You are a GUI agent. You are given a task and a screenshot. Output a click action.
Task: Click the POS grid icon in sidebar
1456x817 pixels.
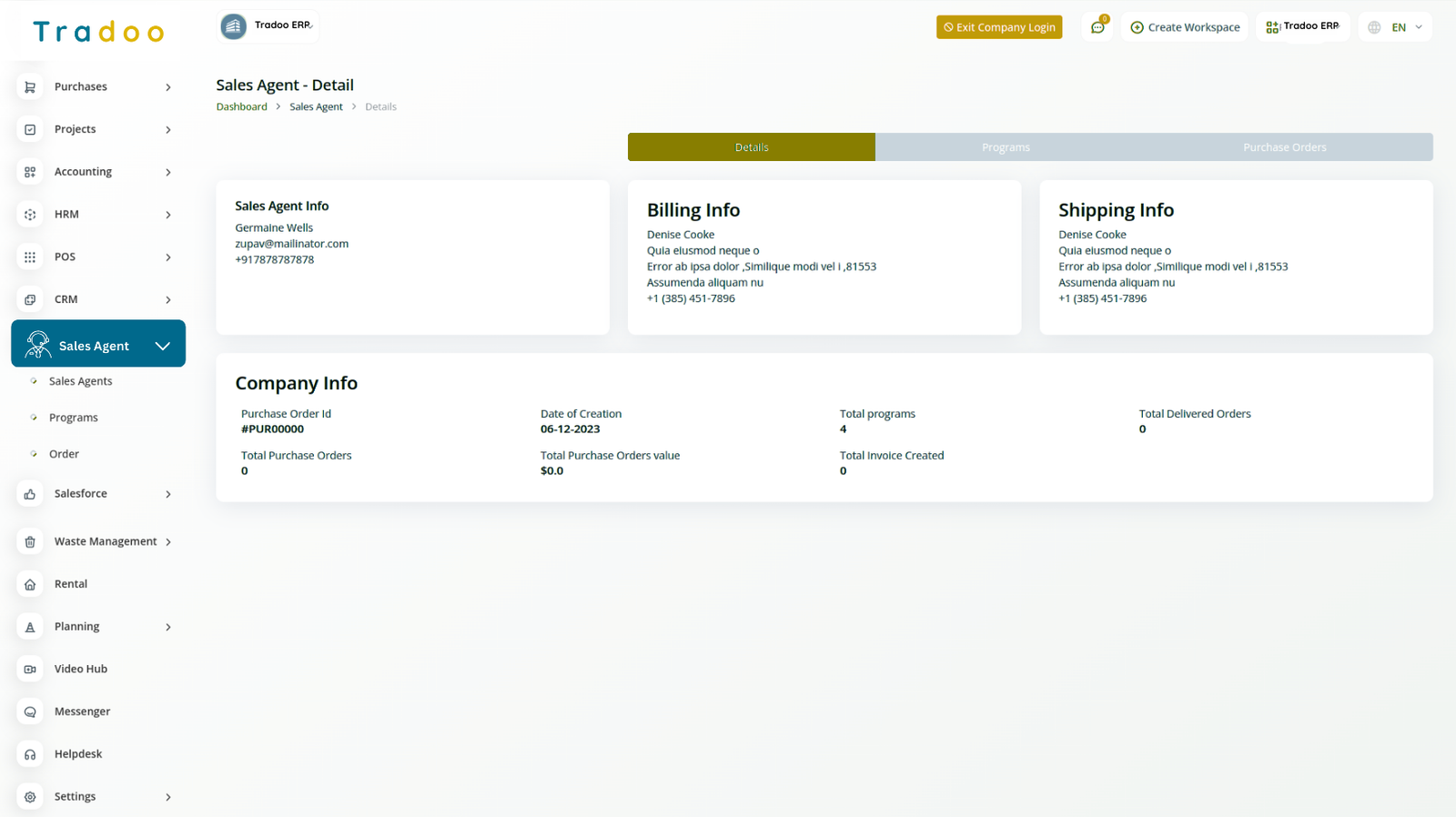click(30, 257)
